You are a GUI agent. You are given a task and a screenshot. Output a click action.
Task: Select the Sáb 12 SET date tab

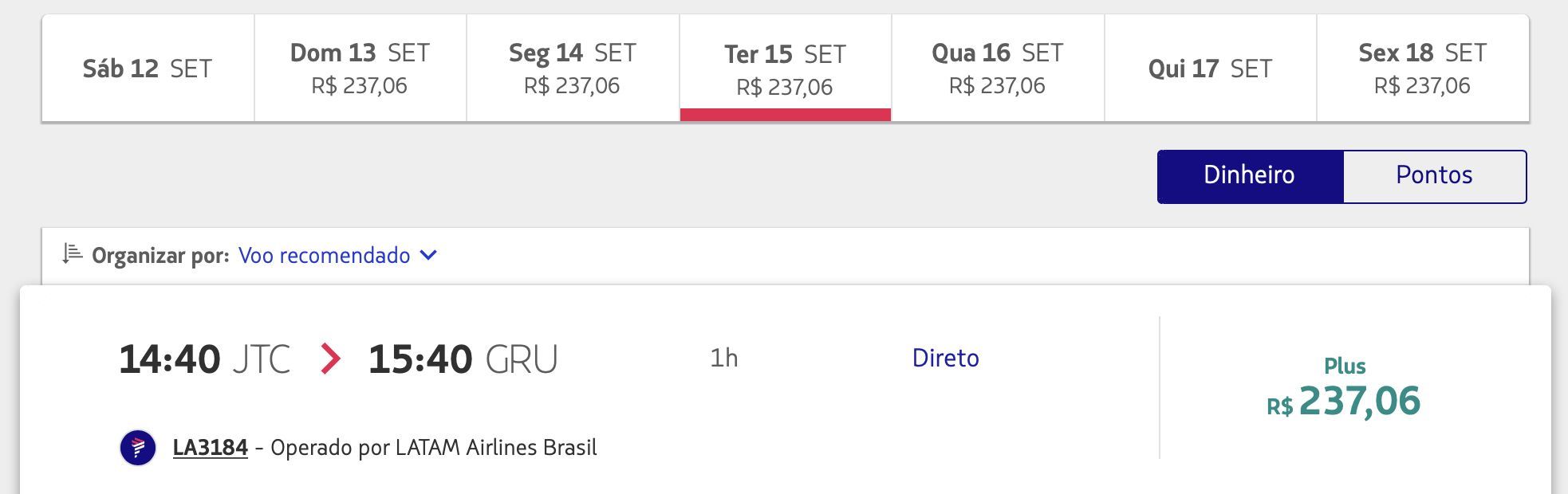click(148, 69)
